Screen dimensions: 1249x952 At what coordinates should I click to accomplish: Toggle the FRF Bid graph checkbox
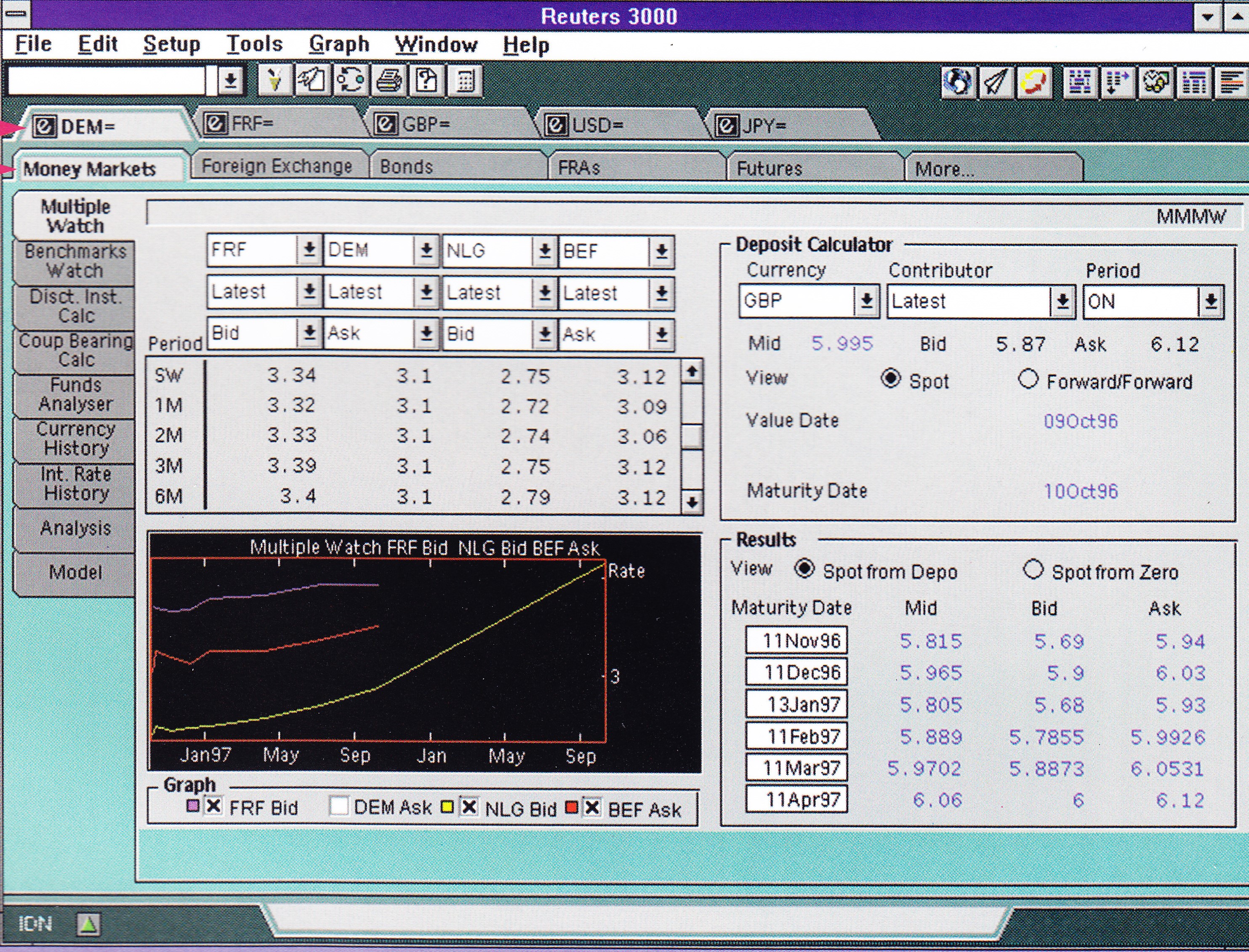213,806
